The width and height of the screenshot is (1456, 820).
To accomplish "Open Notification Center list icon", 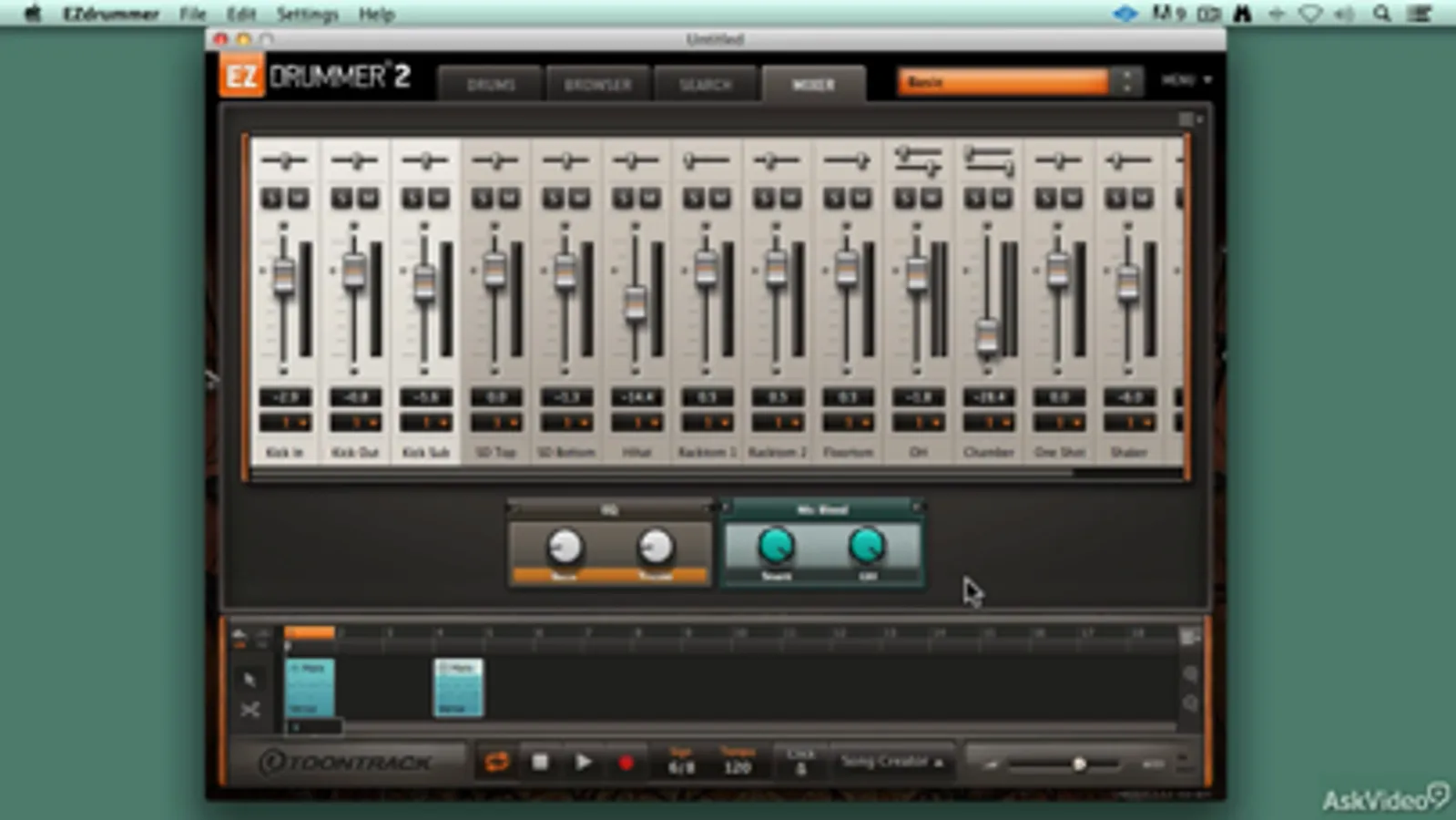I will click(1420, 13).
